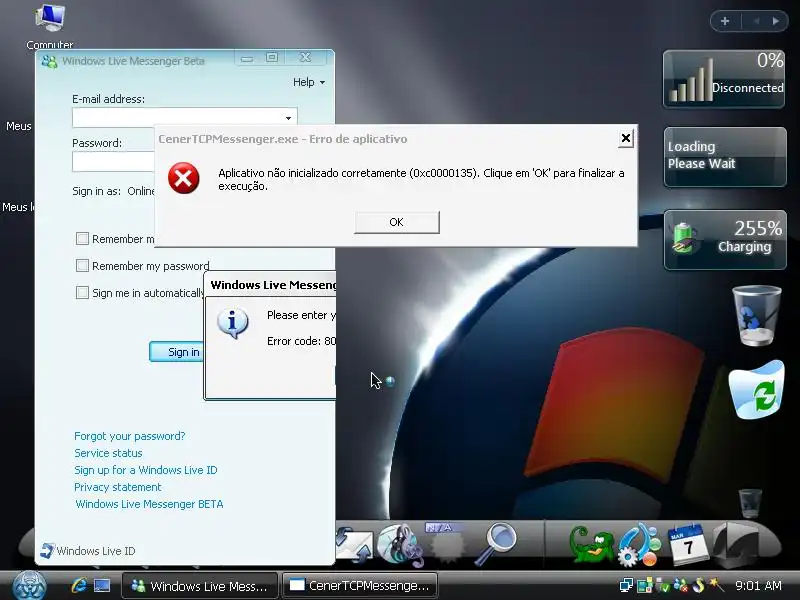Click the Windows Live ID footer text
Screen dimensions: 800x600
(96, 551)
